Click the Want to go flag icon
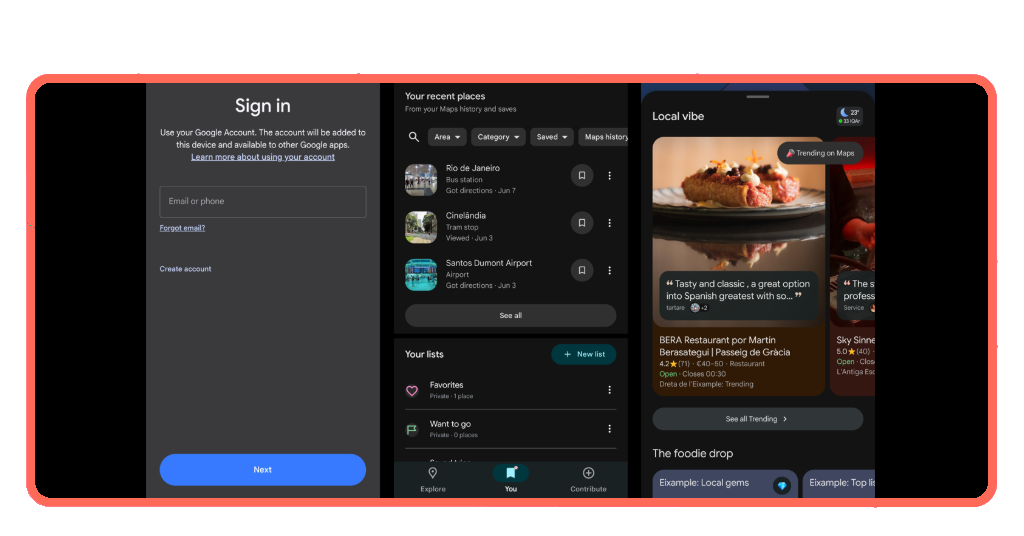The height and width of the screenshot is (536, 1024). (x=412, y=430)
